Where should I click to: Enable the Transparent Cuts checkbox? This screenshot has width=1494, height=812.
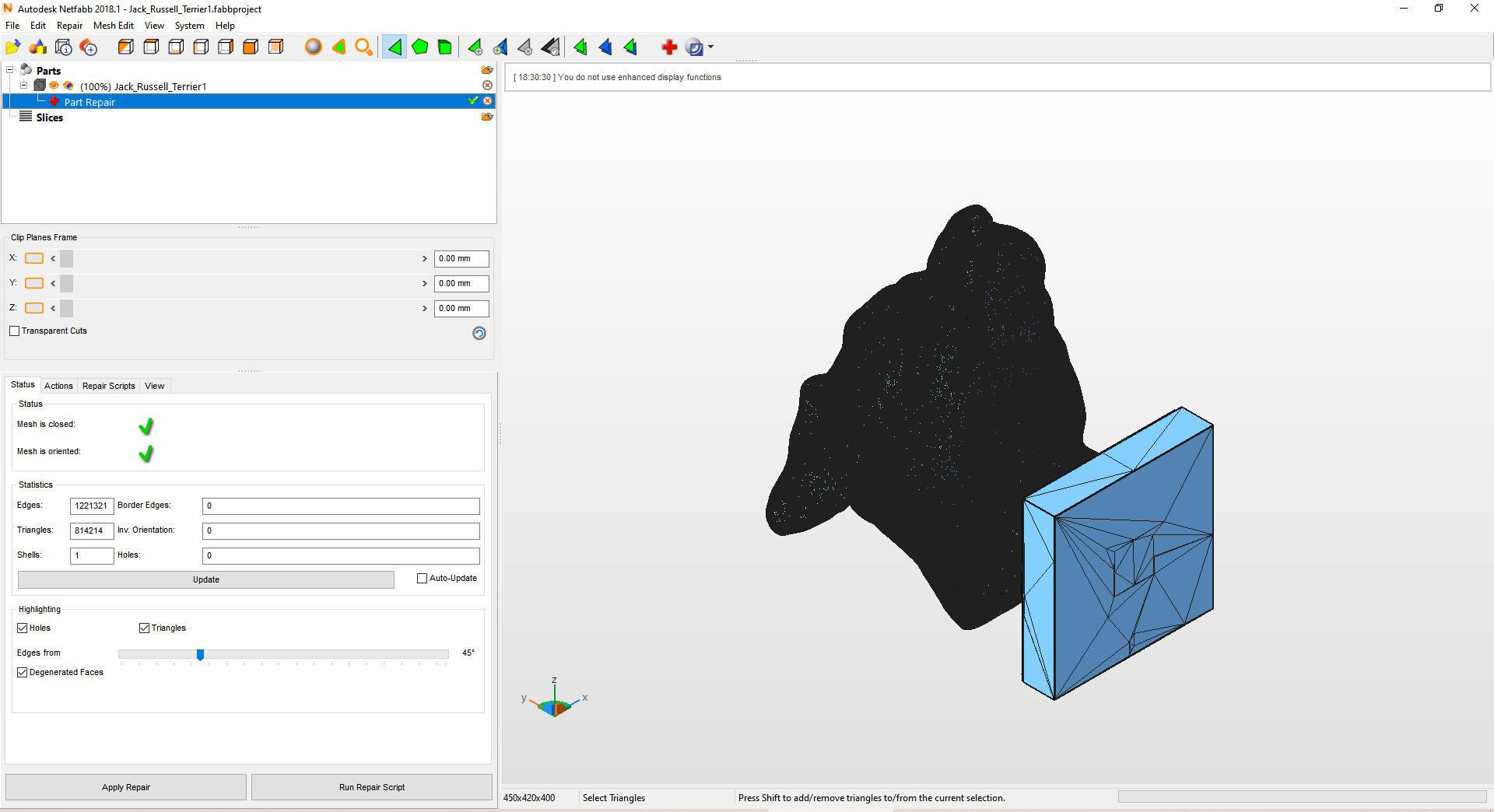[15, 331]
